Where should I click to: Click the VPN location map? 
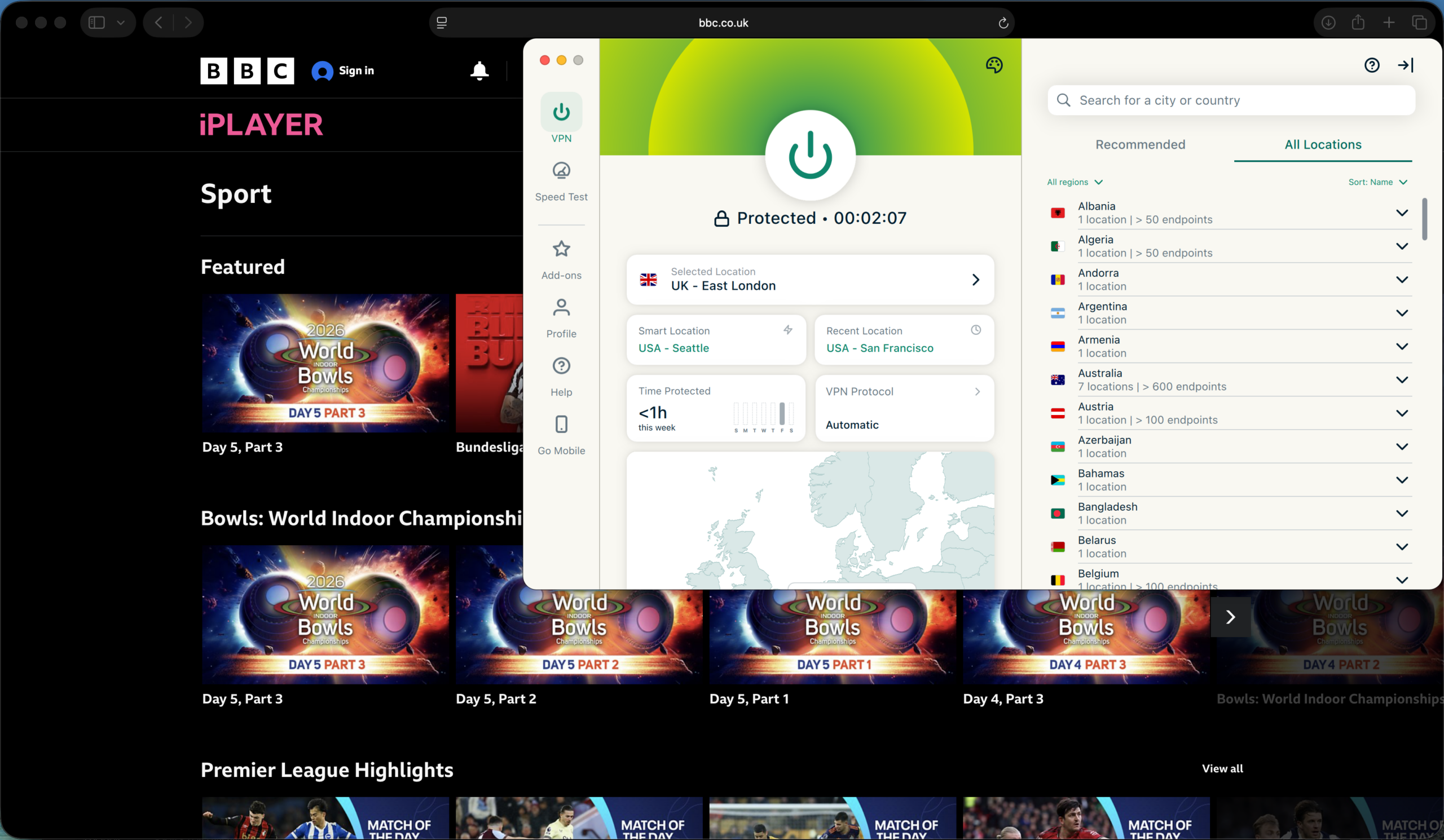(x=810, y=520)
